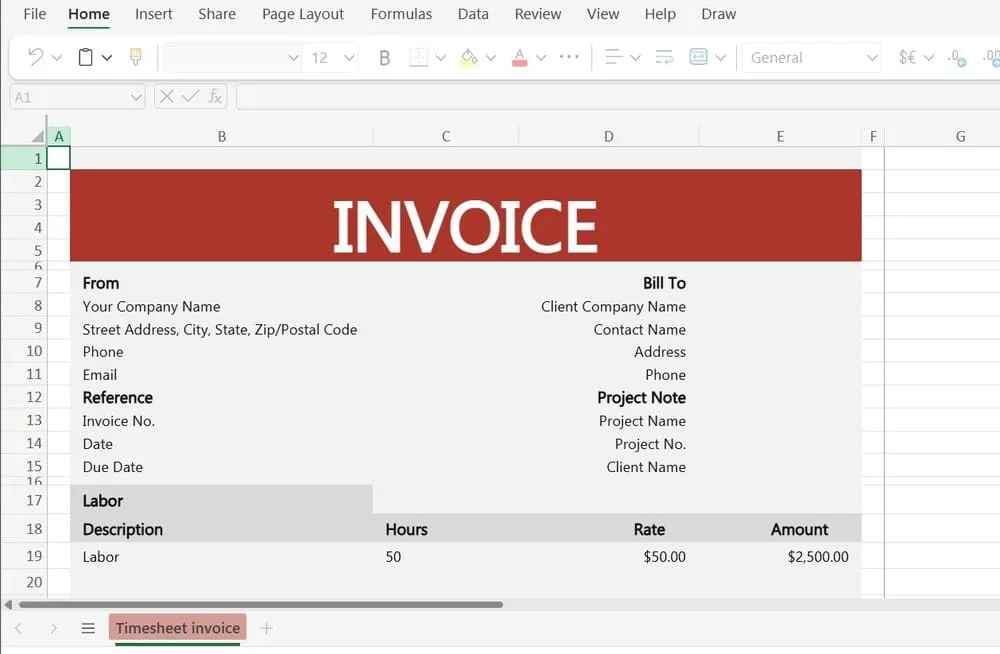This screenshot has width=1000, height=654.
Task: Confirm entry with the check mark
Action: coord(188,96)
